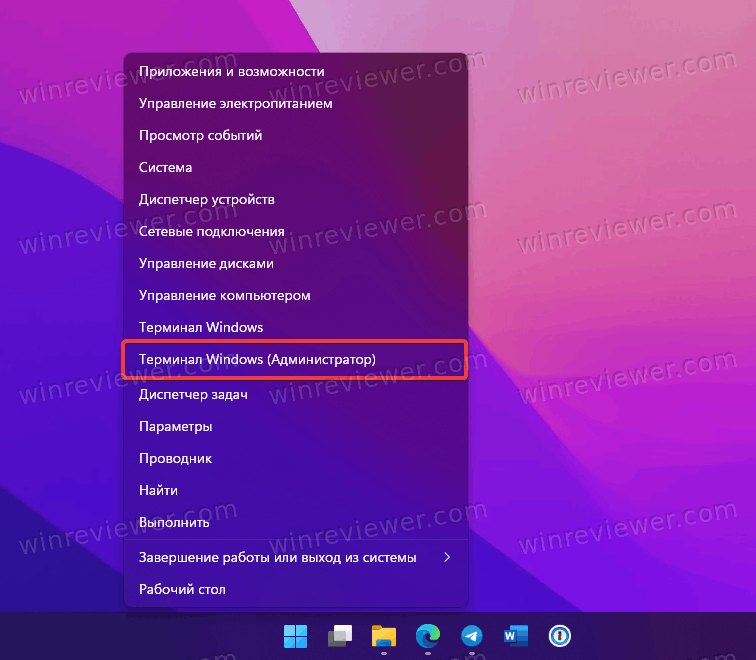Open "Управление дисками"
Image resolution: width=756 pixels, height=660 pixels.
(x=296, y=263)
